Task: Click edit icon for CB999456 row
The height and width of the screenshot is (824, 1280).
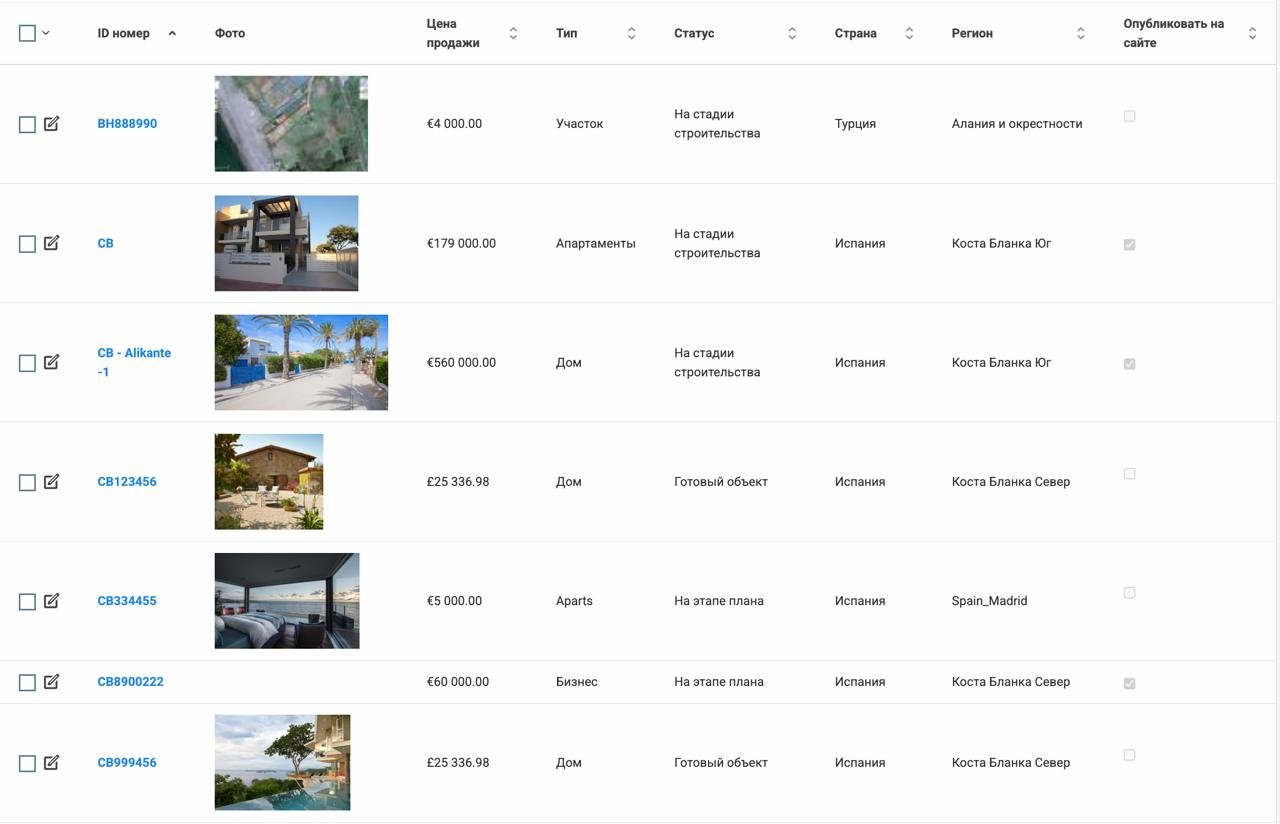Action: click(x=51, y=763)
